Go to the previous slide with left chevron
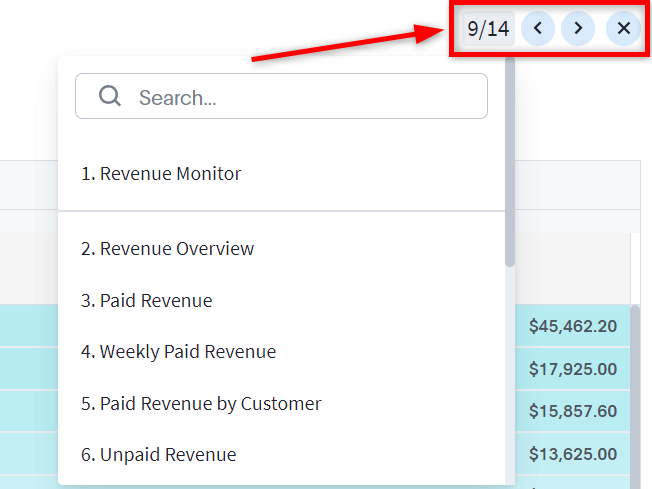 (538, 28)
